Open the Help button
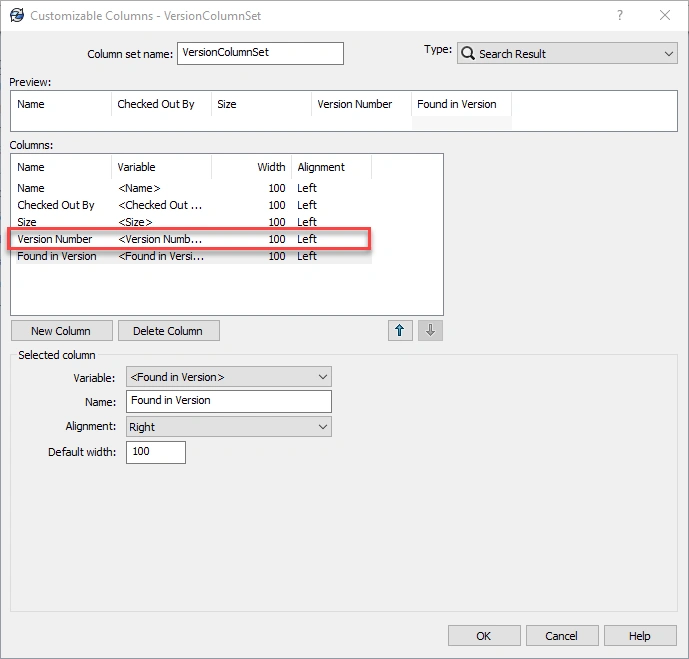Viewport: 689px width, 659px height. tap(640, 636)
